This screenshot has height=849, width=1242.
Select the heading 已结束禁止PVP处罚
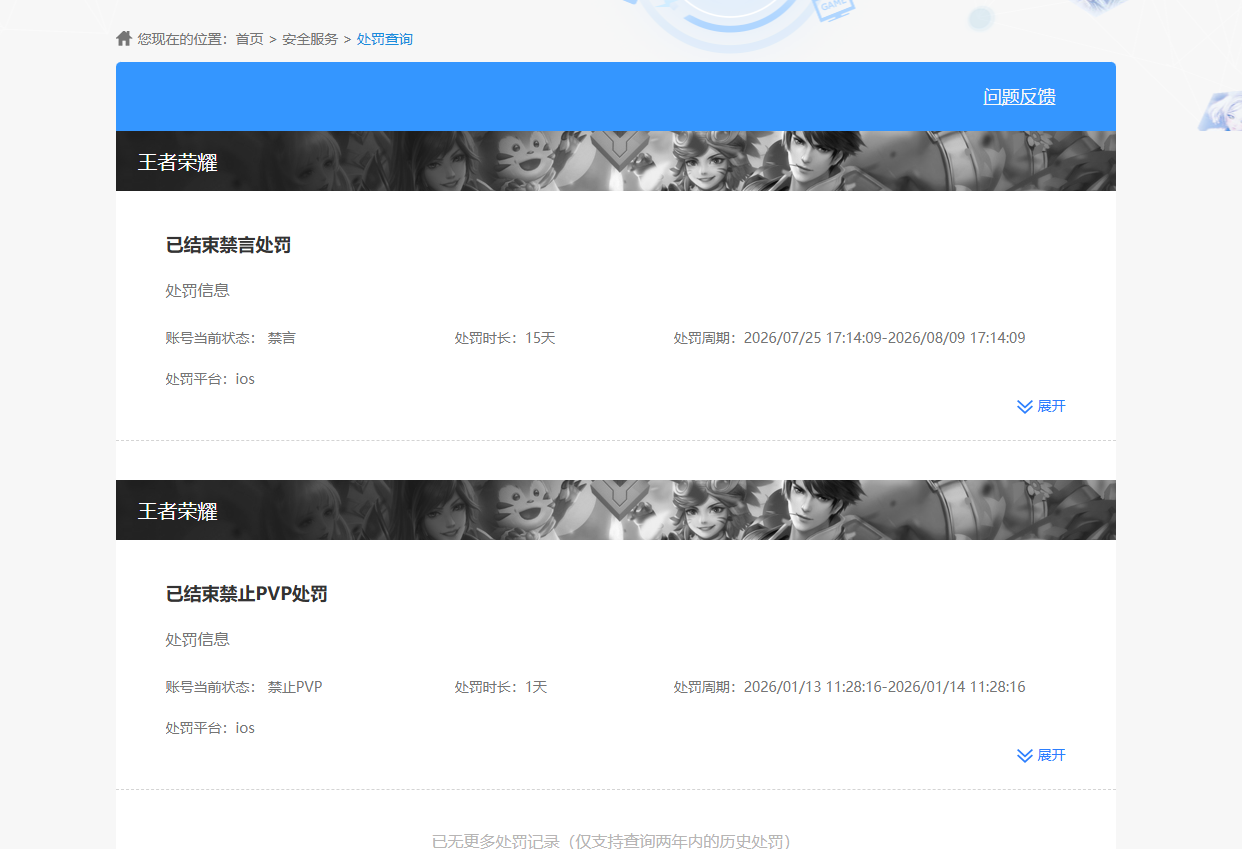pos(246,594)
